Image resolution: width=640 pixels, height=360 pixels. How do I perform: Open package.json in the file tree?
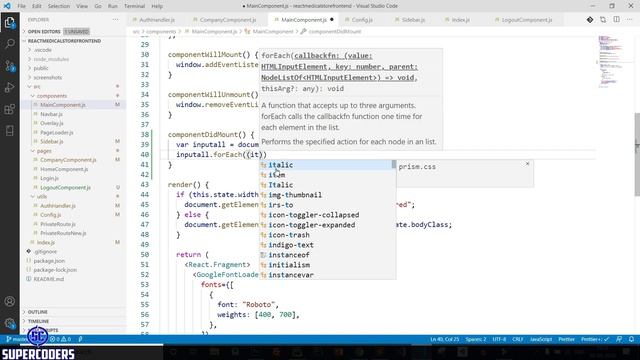[x=49, y=261]
